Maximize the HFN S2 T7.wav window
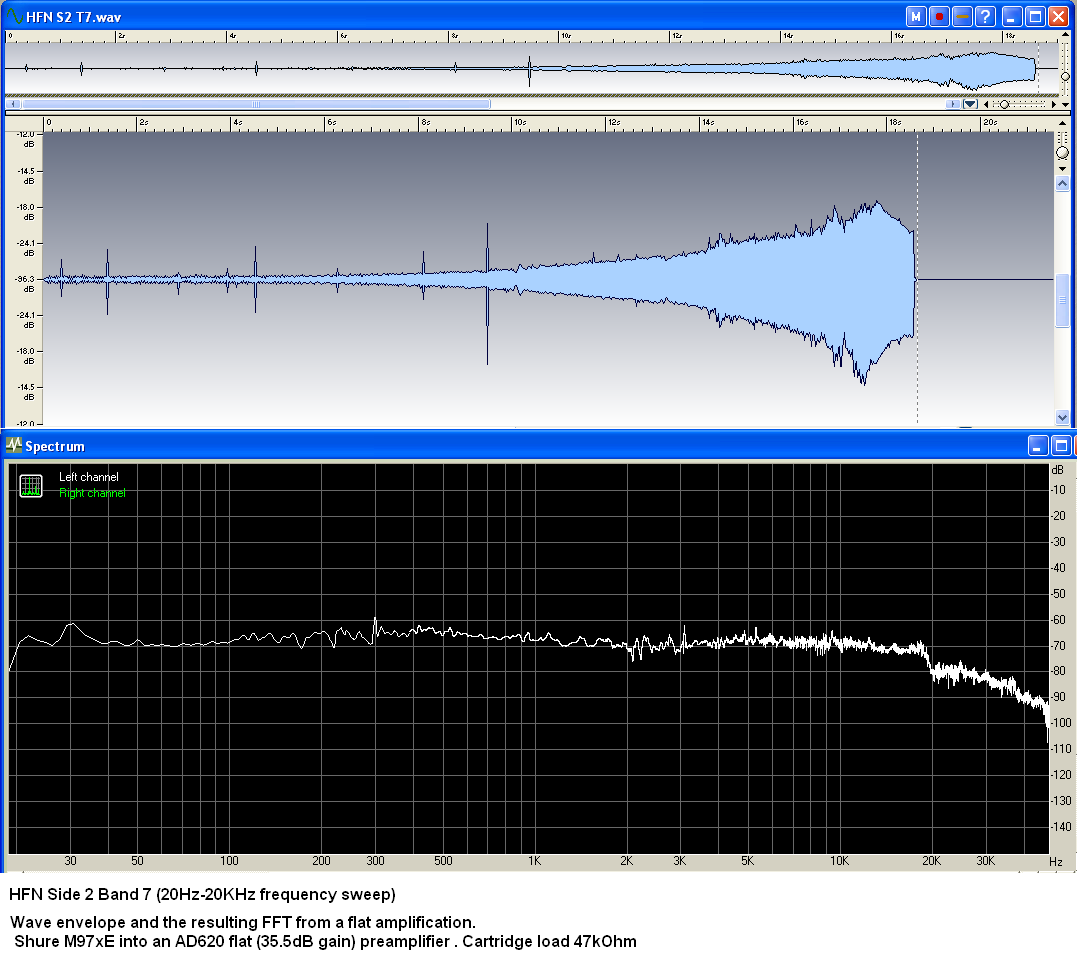Screen dimensions: 1077x969 click(1034, 16)
